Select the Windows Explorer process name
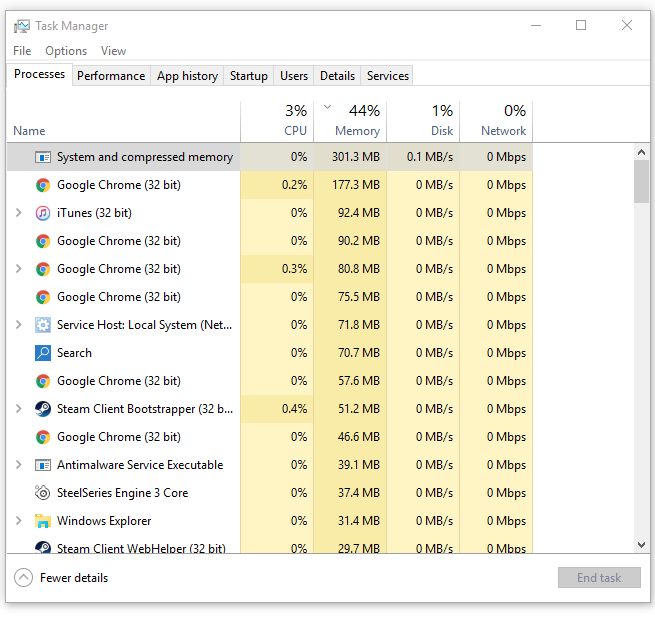Image resolution: width=655 pixels, height=620 pixels. (x=104, y=521)
